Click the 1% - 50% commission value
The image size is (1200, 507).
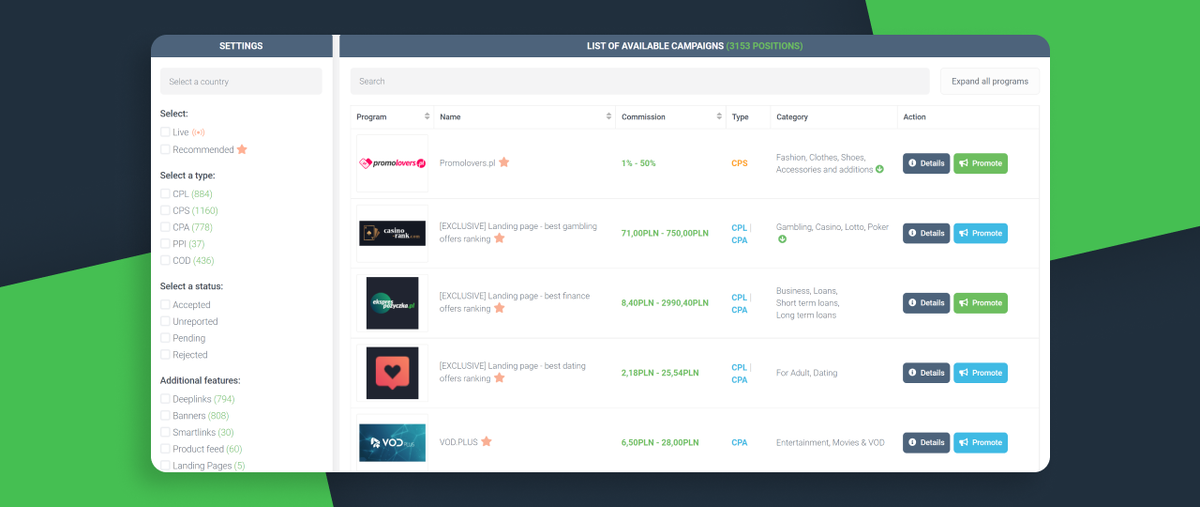(639, 163)
